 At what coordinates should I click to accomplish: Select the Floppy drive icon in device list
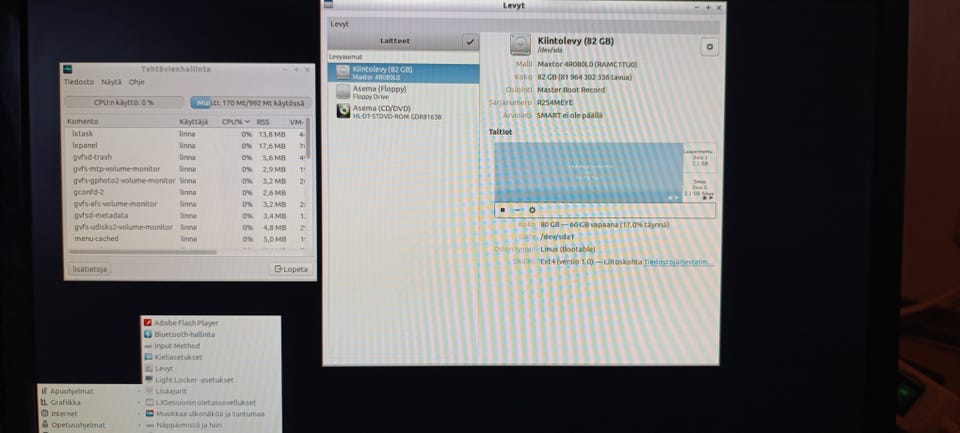point(343,92)
